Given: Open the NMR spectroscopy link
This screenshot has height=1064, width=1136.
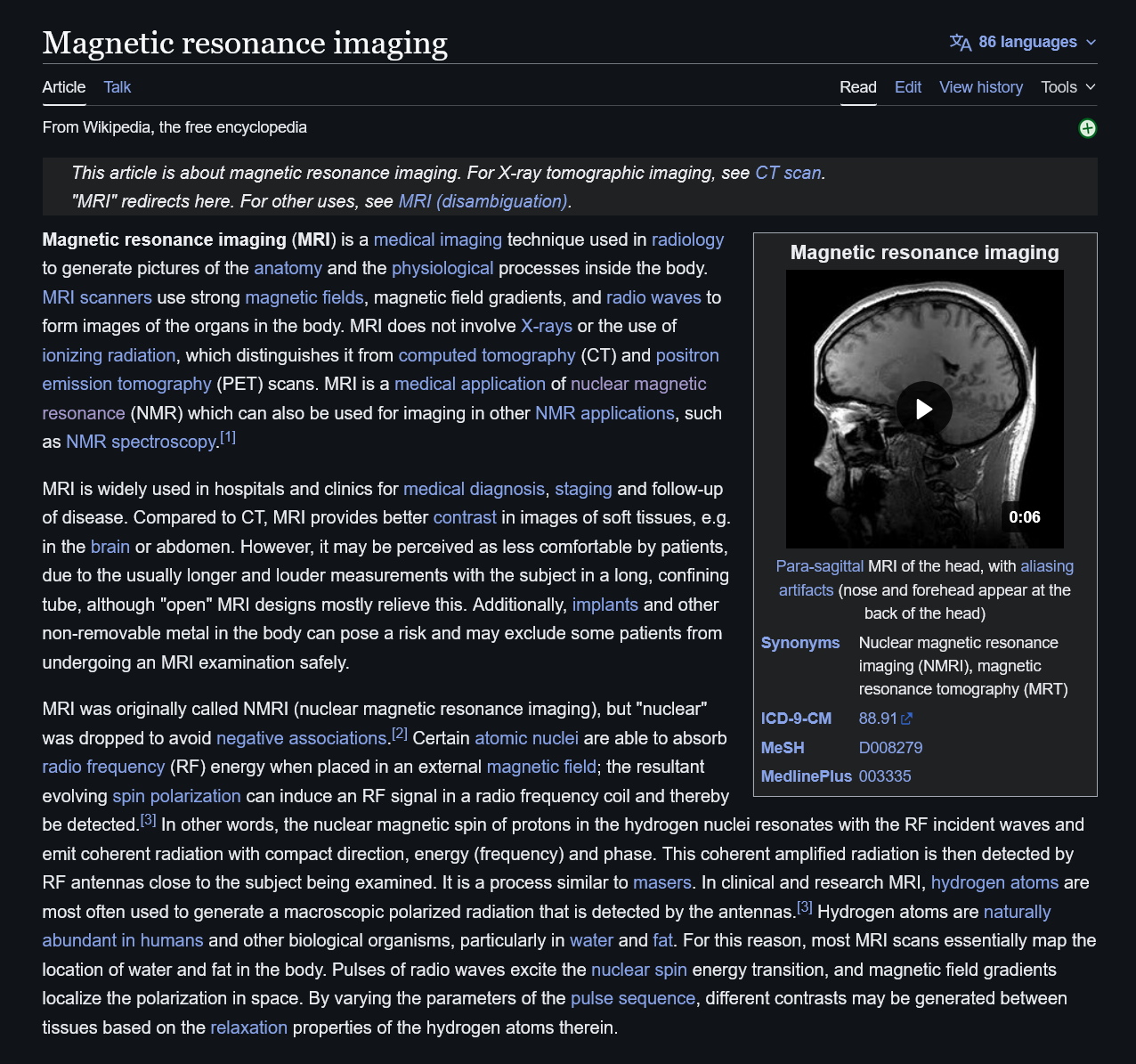Looking at the screenshot, I should (142, 442).
